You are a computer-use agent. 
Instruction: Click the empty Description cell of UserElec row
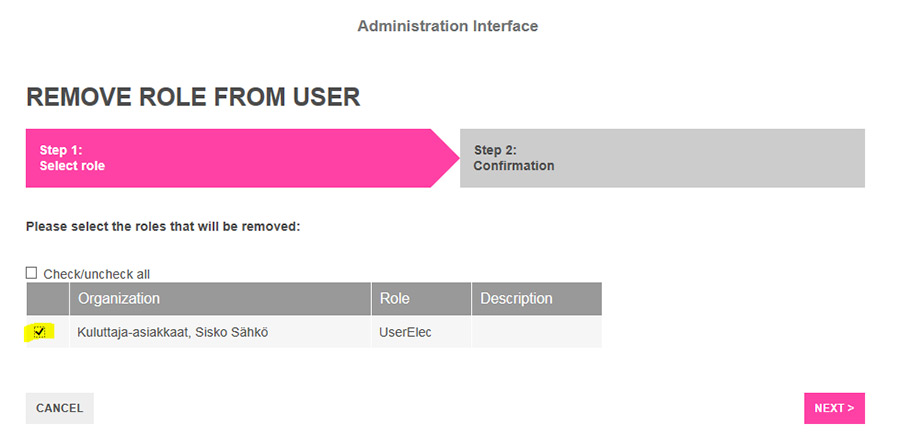click(537, 332)
